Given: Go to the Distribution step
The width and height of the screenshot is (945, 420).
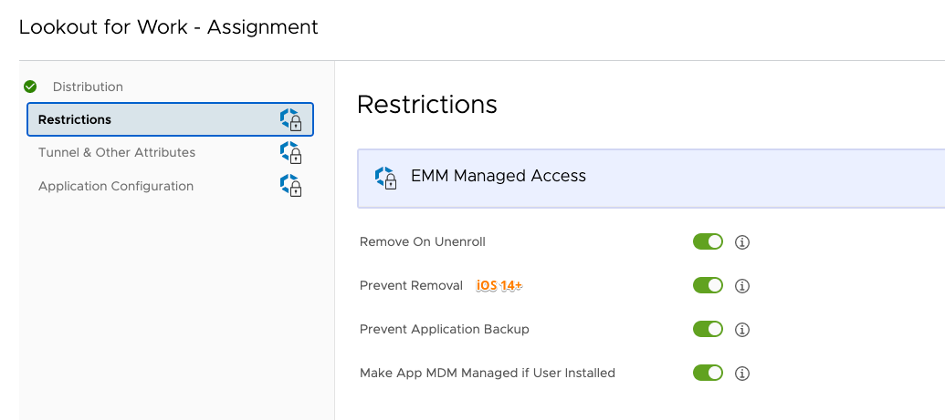Looking at the screenshot, I should click(x=88, y=87).
